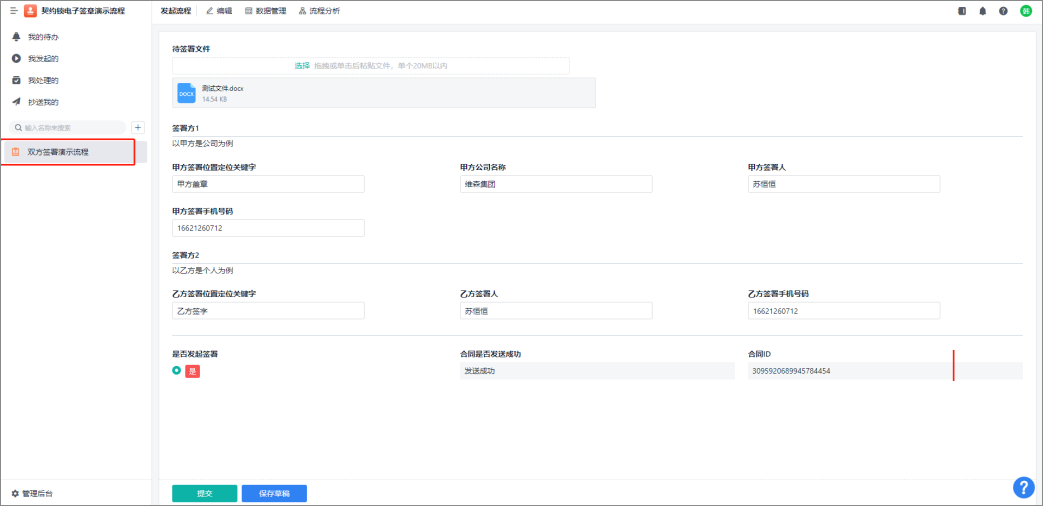Click the orange 契约锁 app logo icon
Image resolution: width=1043 pixels, height=506 pixels.
(x=31, y=11)
